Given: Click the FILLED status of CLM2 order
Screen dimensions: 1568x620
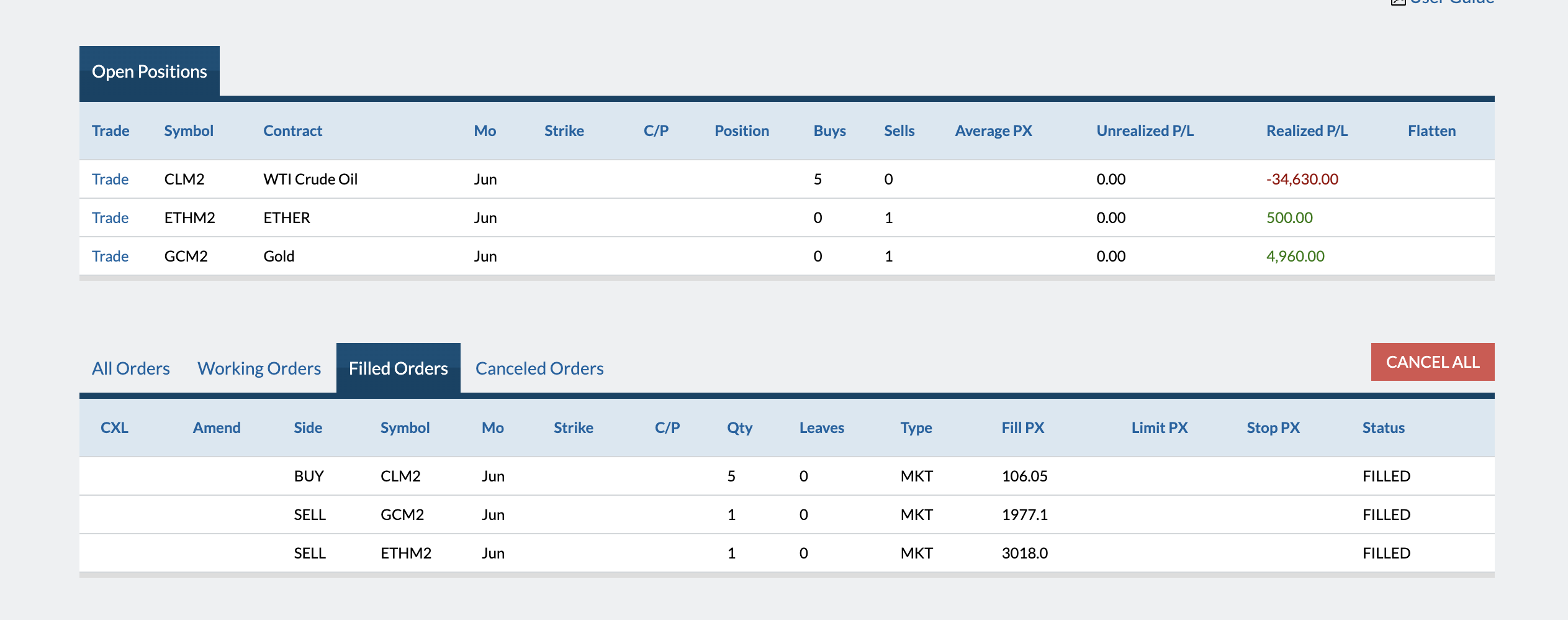Looking at the screenshot, I should pos(1387,476).
